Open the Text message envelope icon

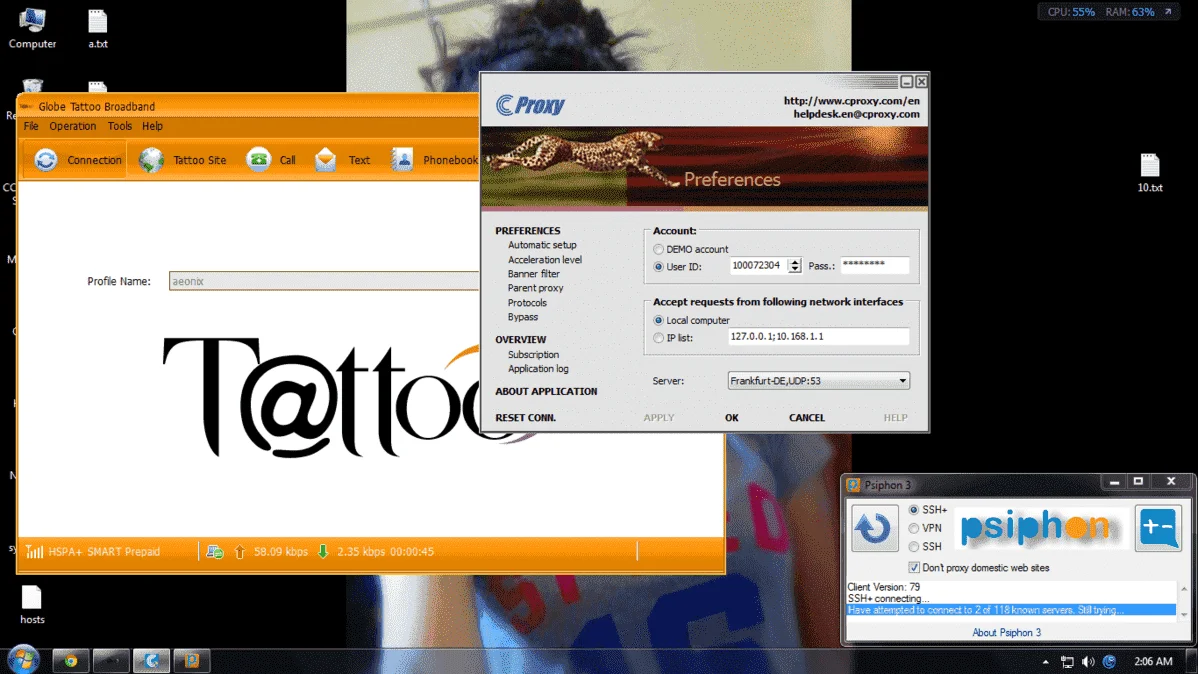pos(325,159)
